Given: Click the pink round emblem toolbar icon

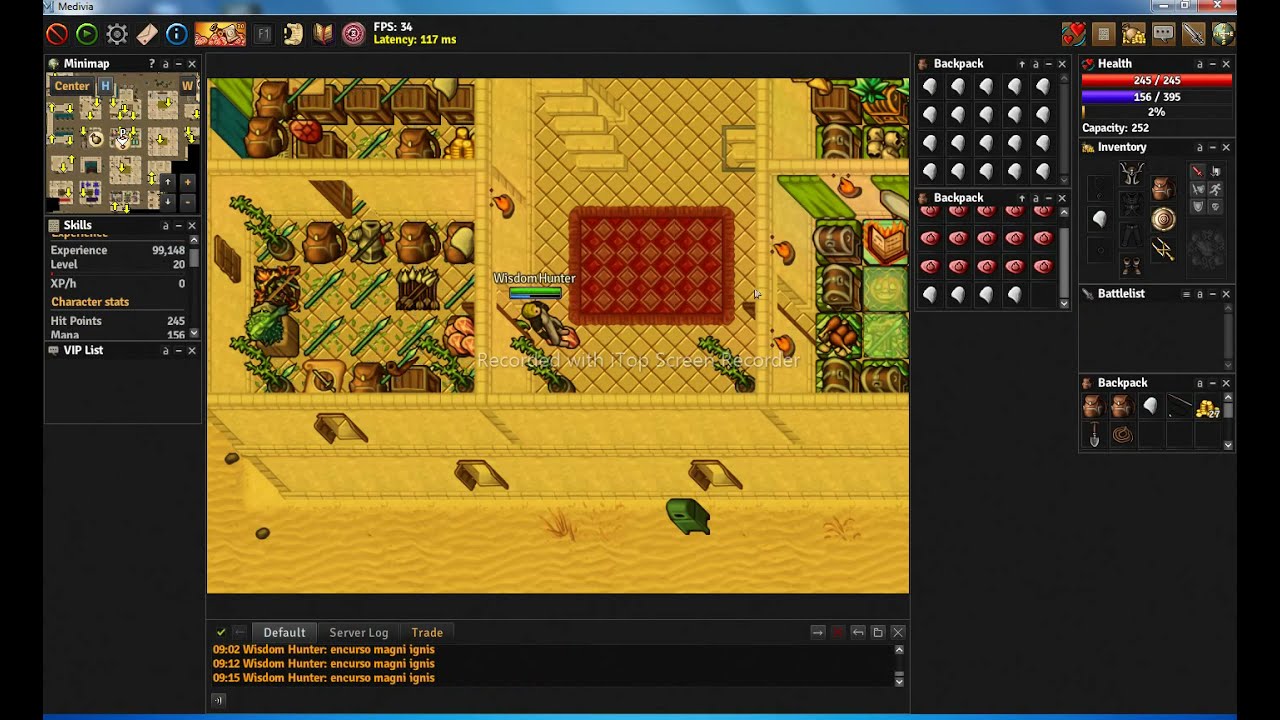Looking at the screenshot, I should pos(354,35).
